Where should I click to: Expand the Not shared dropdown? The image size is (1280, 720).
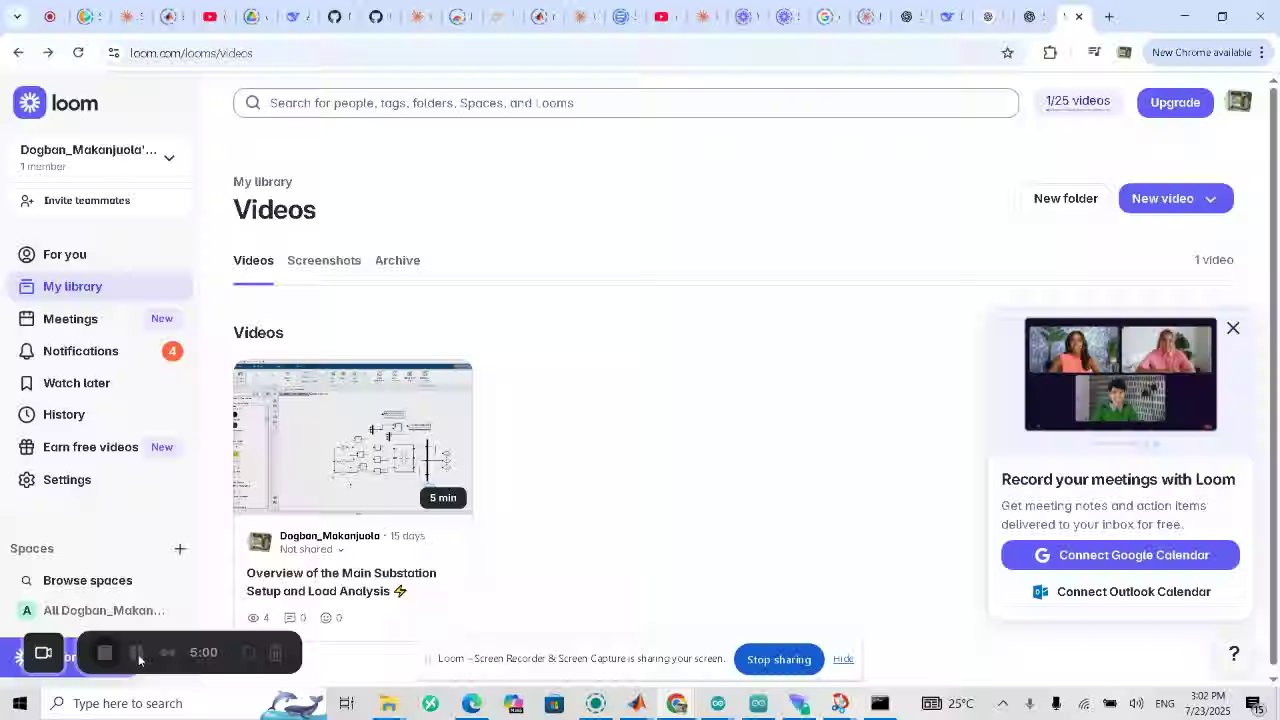[x=312, y=550]
